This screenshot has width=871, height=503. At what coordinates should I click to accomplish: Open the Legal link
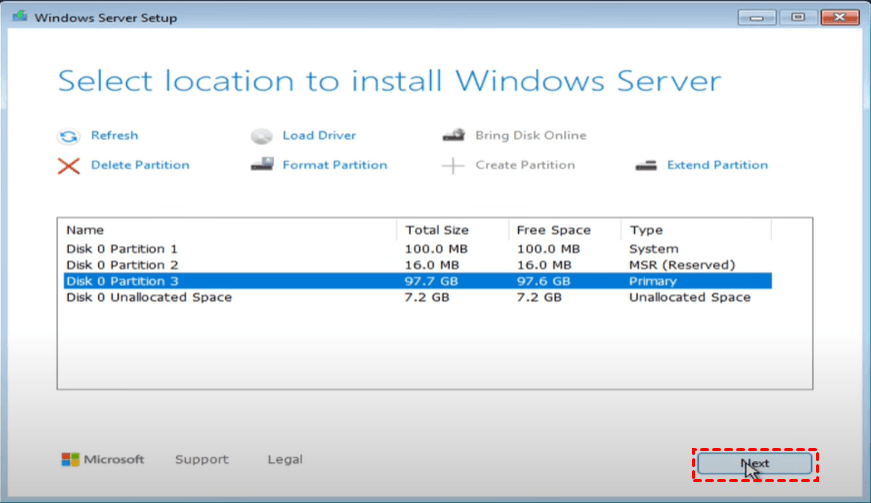coord(285,460)
